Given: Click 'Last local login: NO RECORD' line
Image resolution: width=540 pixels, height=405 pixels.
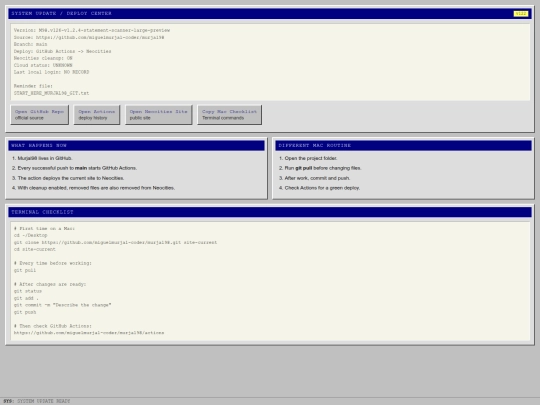Looking at the screenshot, I should (x=51, y=72).
